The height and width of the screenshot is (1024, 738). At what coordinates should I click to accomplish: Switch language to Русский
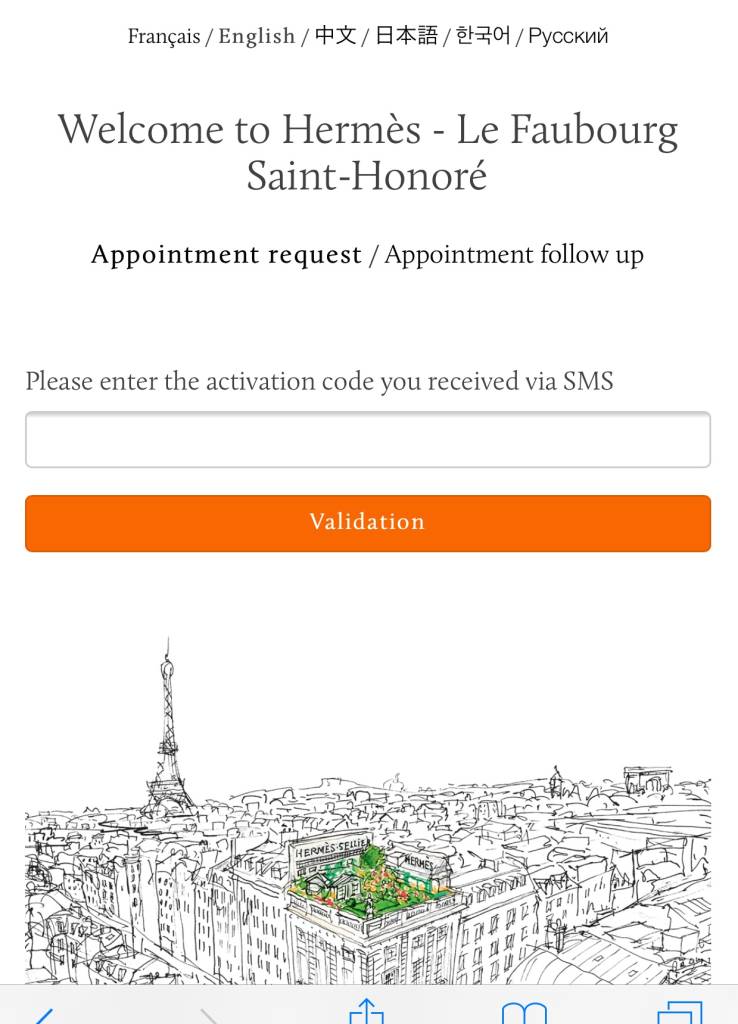click(568, 35)
